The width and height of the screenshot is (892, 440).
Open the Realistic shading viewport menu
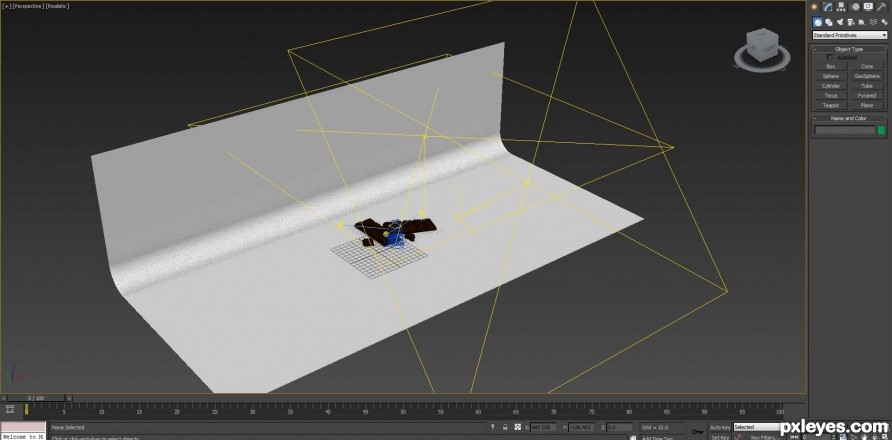tap(57, 6)
